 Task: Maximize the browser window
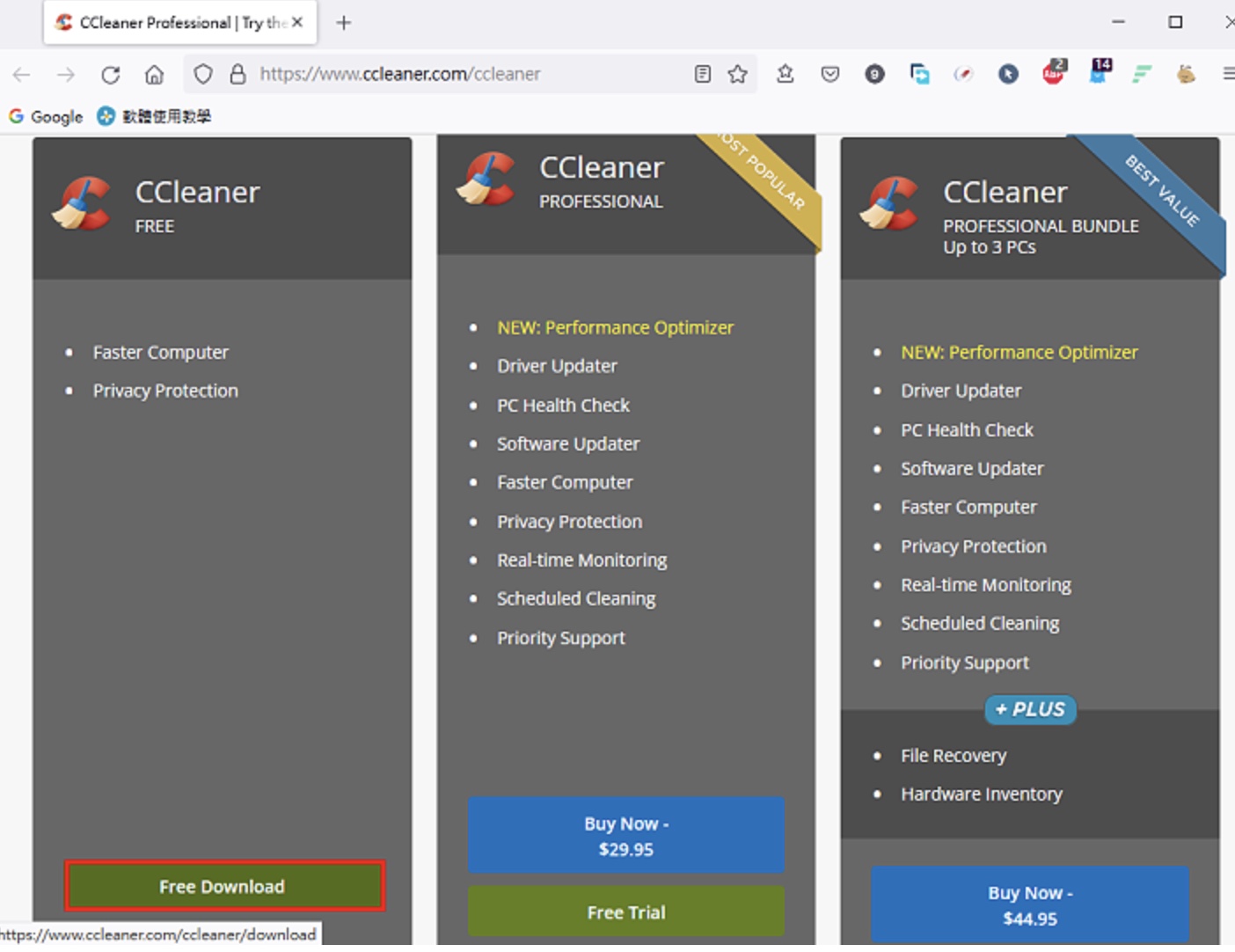pyautogui.click(x=1175, y=22)
